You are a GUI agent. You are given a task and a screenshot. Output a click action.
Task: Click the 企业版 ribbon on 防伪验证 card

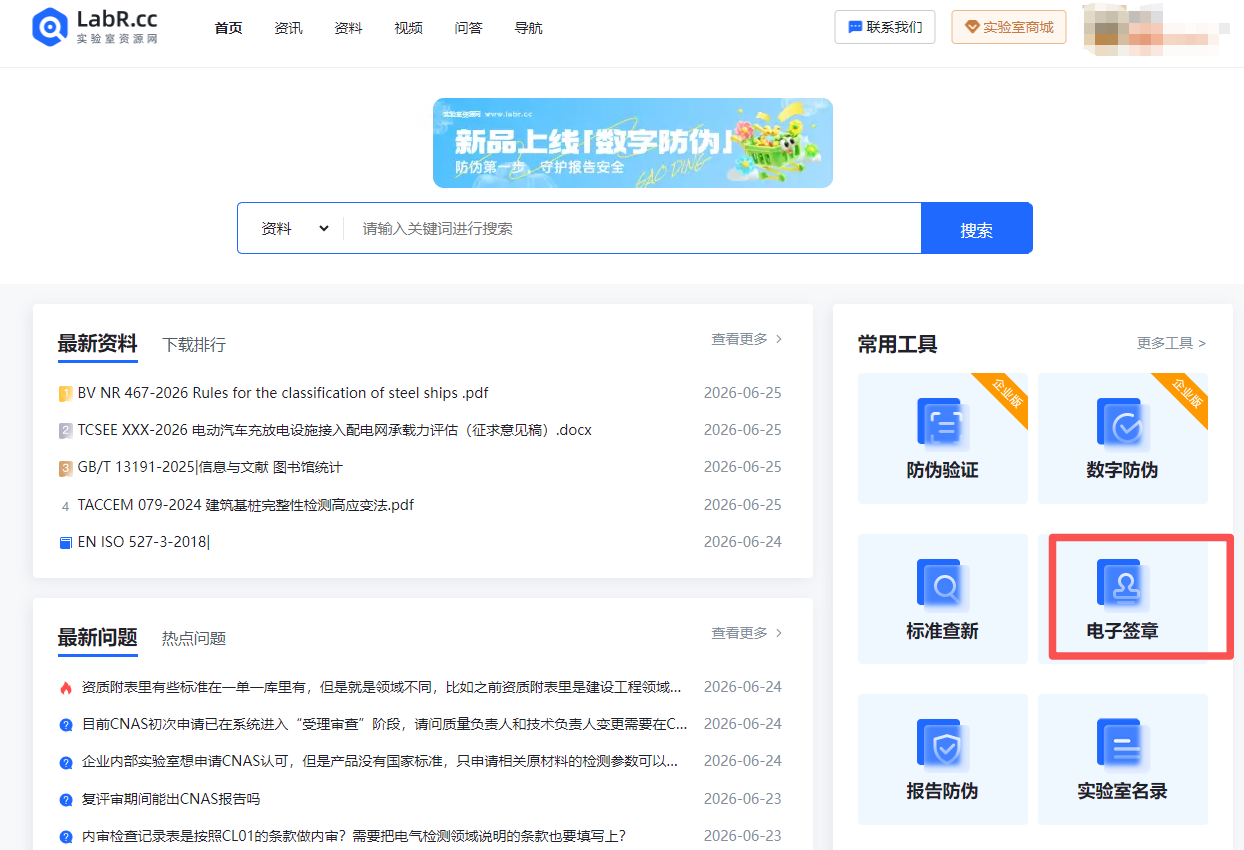point(1004,397)
